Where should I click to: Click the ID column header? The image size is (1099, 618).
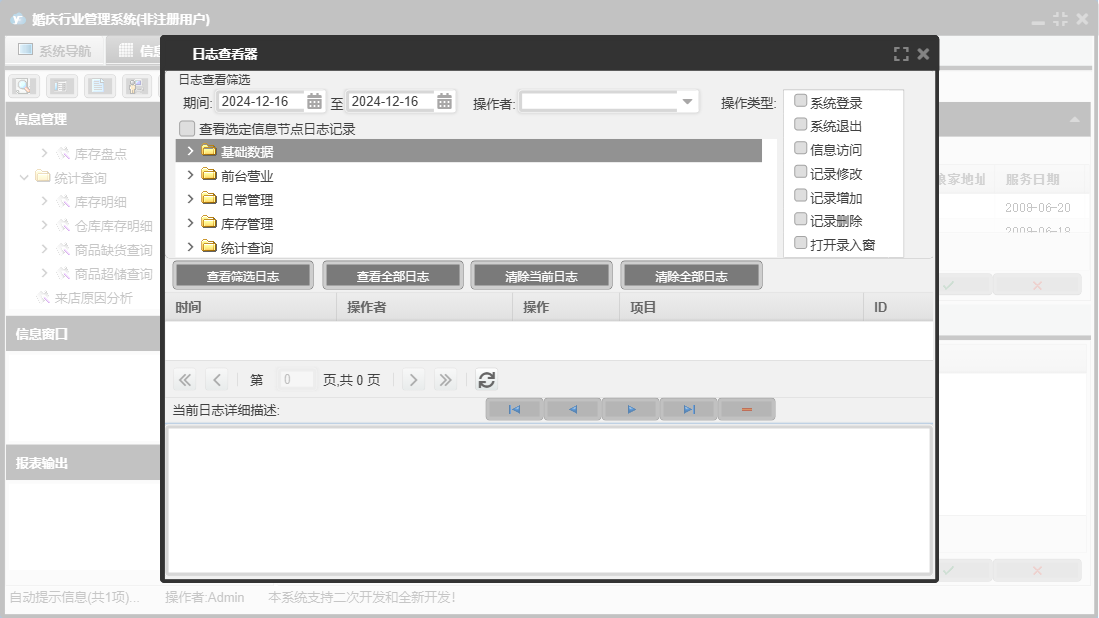click(x=898, y=307)
